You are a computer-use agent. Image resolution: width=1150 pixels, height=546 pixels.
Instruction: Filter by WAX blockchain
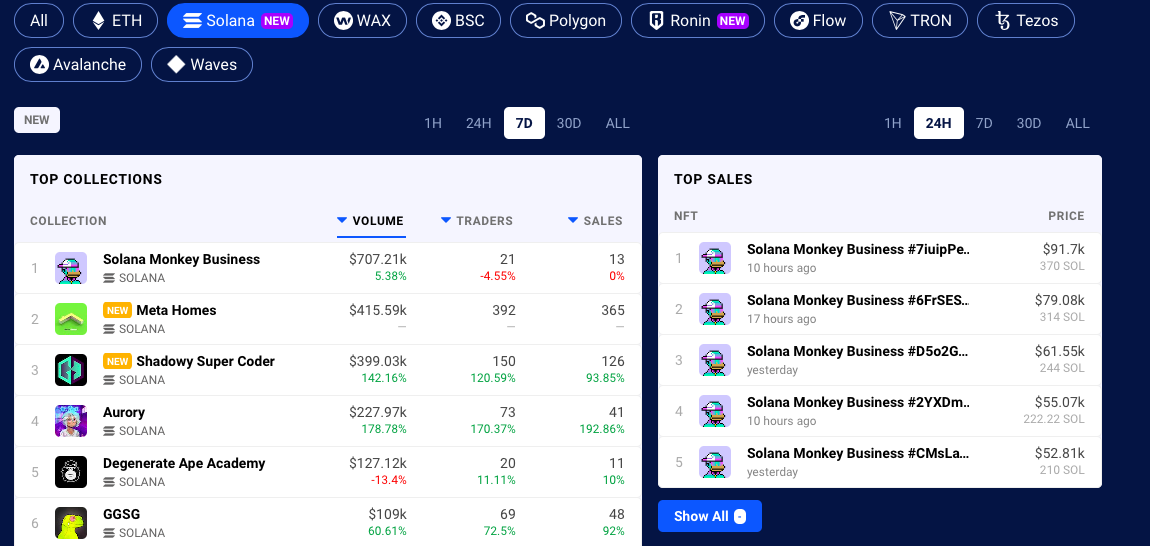tap(362, 21)
